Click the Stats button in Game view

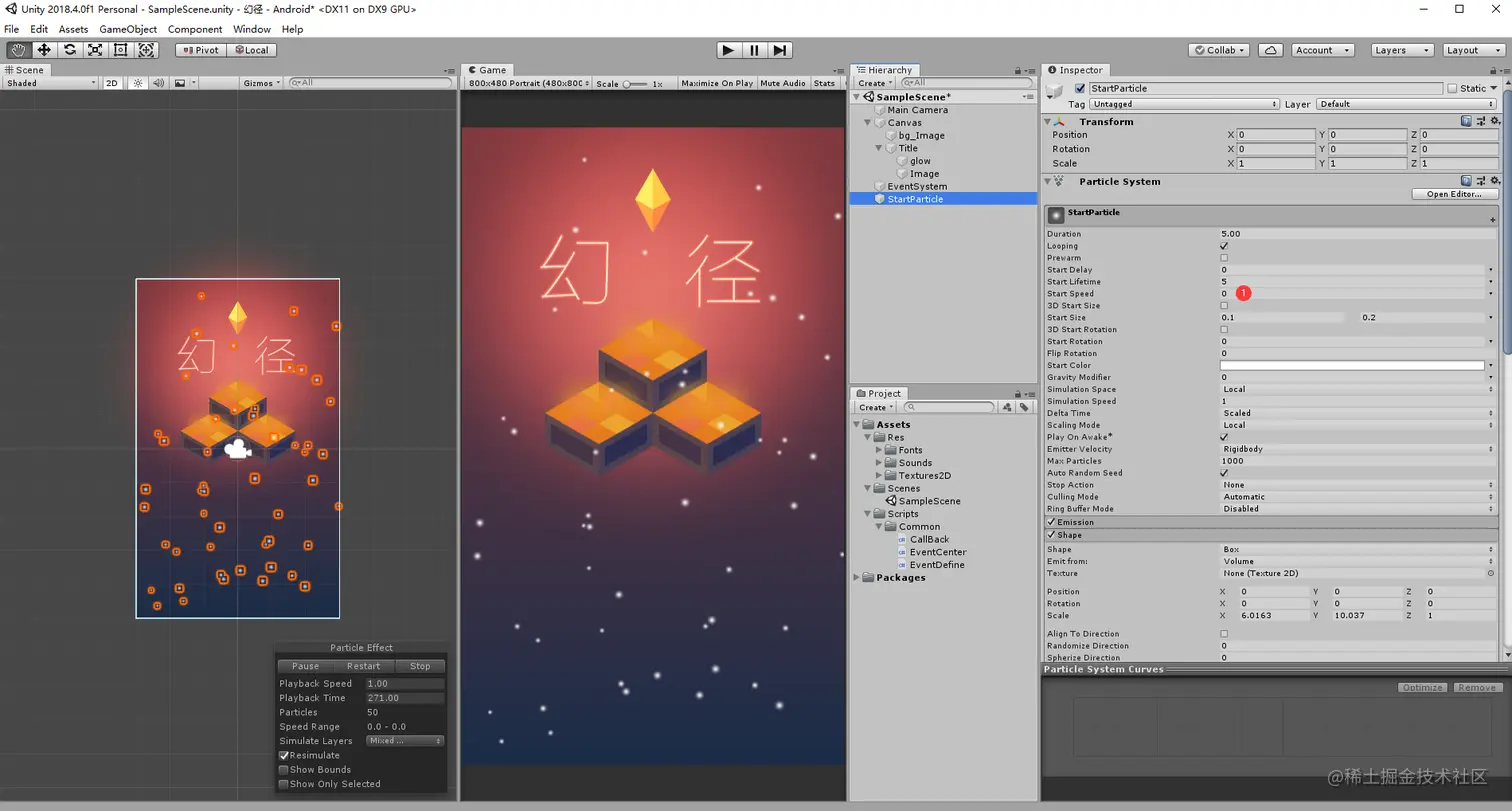pos(824,83)
